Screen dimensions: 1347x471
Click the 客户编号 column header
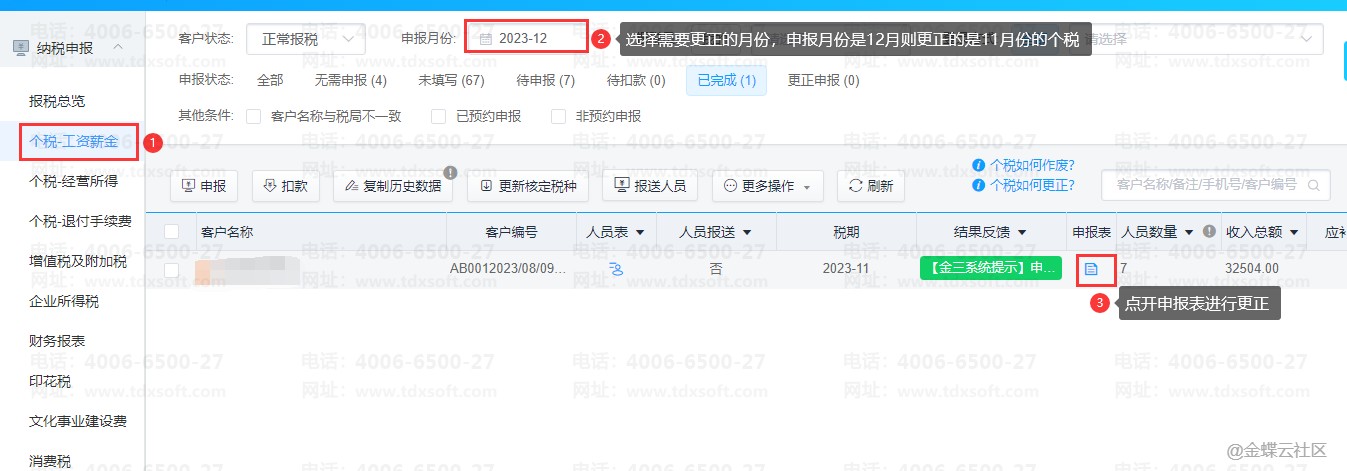pyautogui.click(x=511, y=232)
